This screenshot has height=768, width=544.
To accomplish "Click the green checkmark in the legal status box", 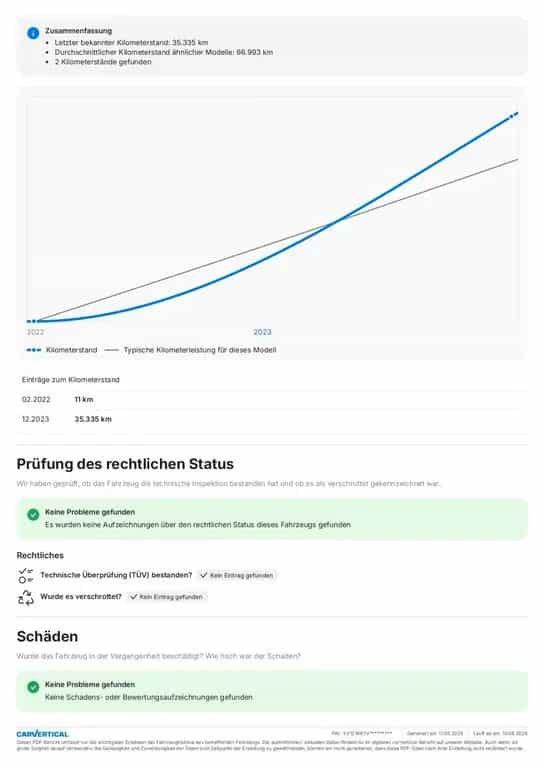I will (33, 514).
